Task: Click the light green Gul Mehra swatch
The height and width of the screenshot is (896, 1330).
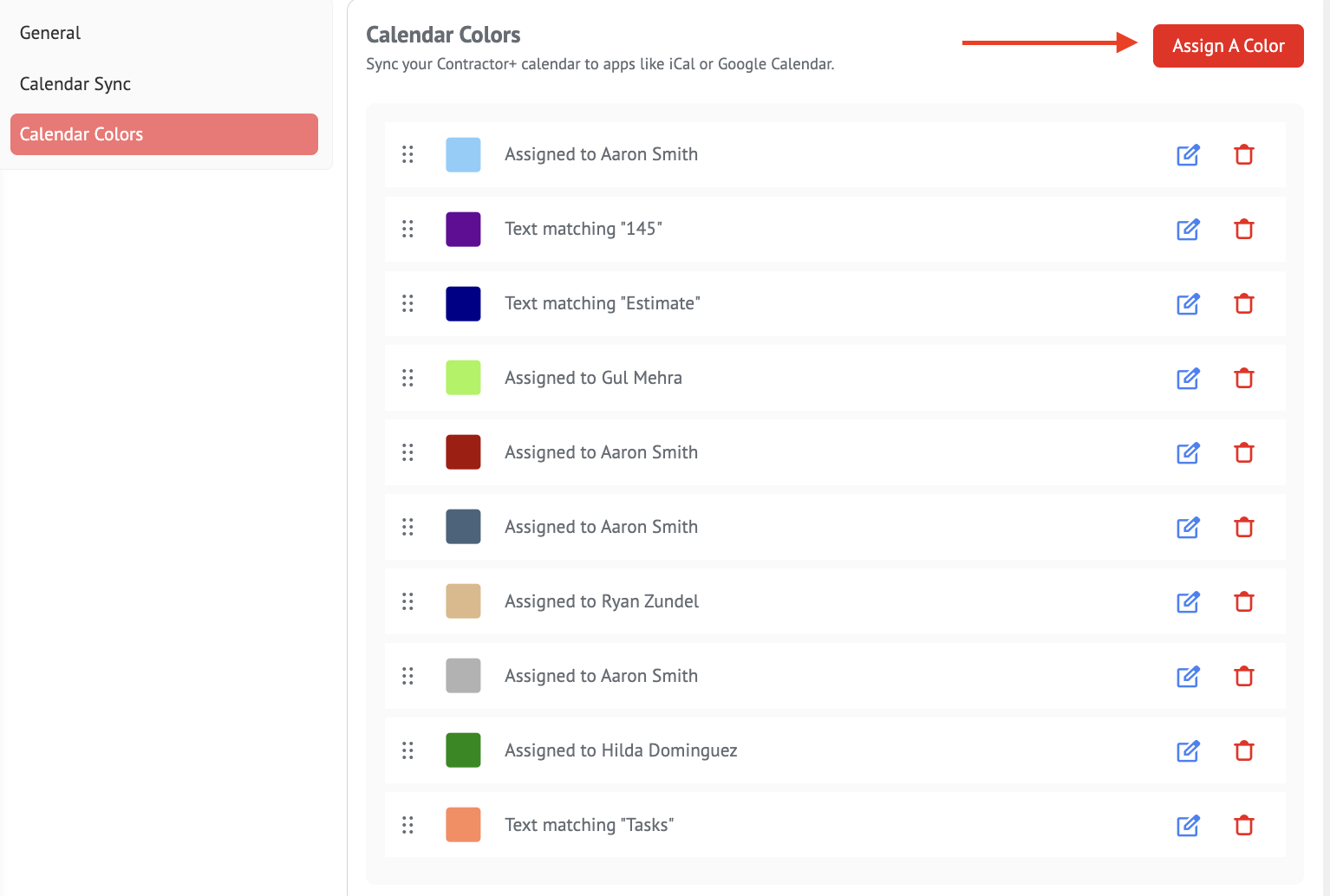Action: pos(463,378)
